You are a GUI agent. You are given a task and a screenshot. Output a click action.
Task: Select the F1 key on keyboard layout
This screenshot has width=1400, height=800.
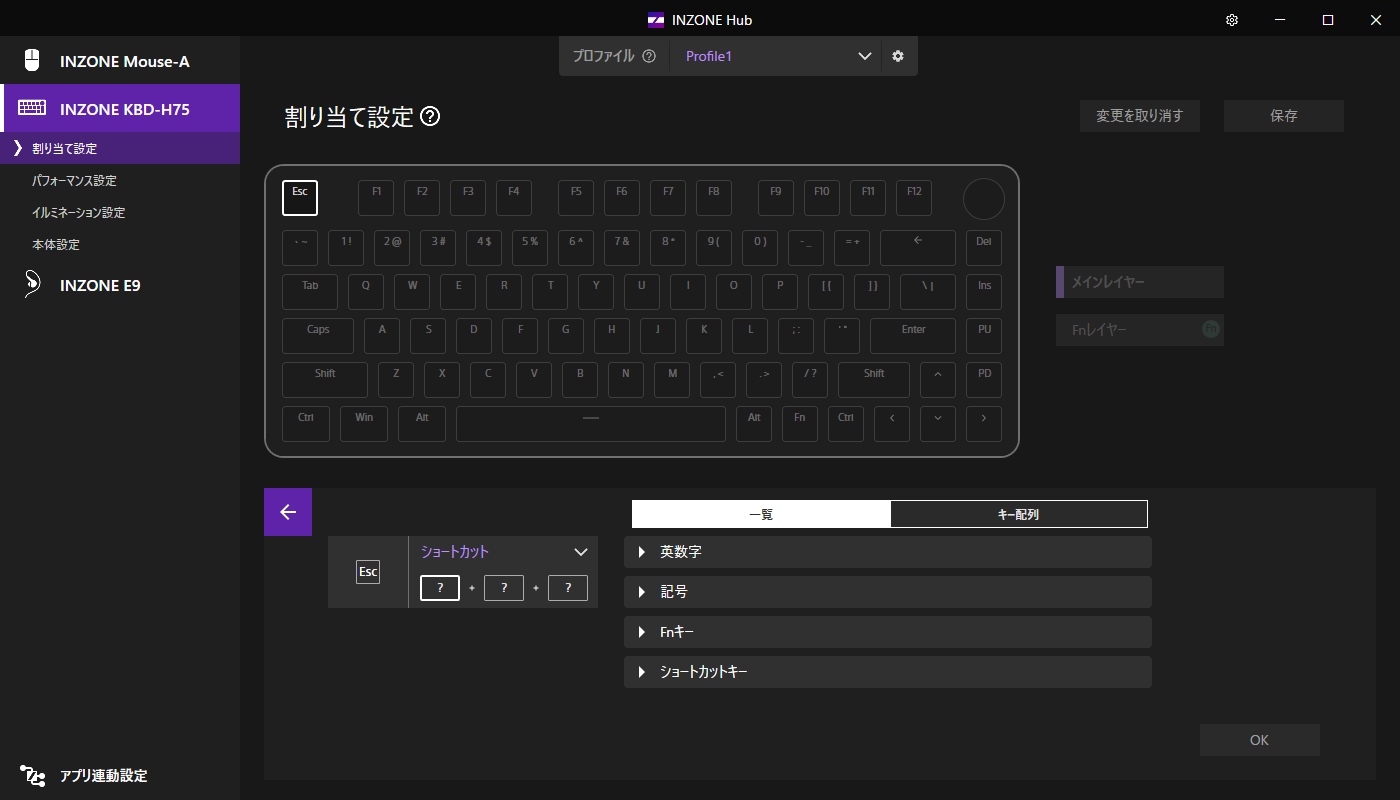tap(376, 198)
